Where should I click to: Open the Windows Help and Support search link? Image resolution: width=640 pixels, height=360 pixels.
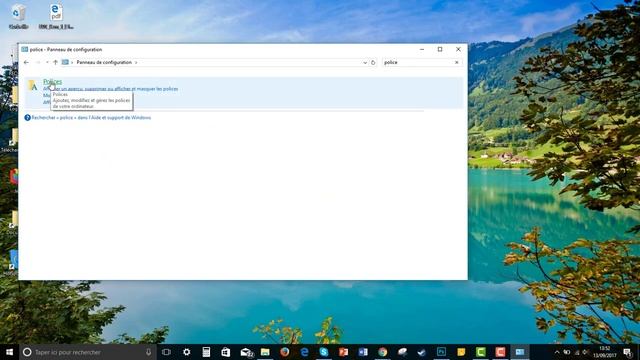tap(91, 118)
